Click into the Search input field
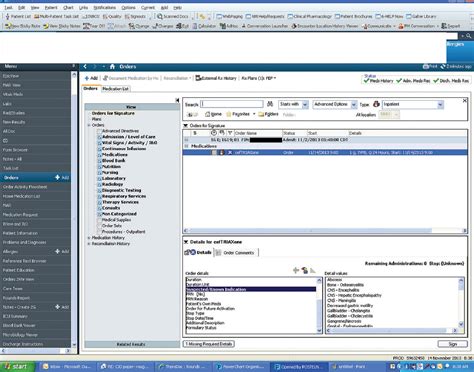Viewport: 474px width, 372px height. click(x=232, y=104)
